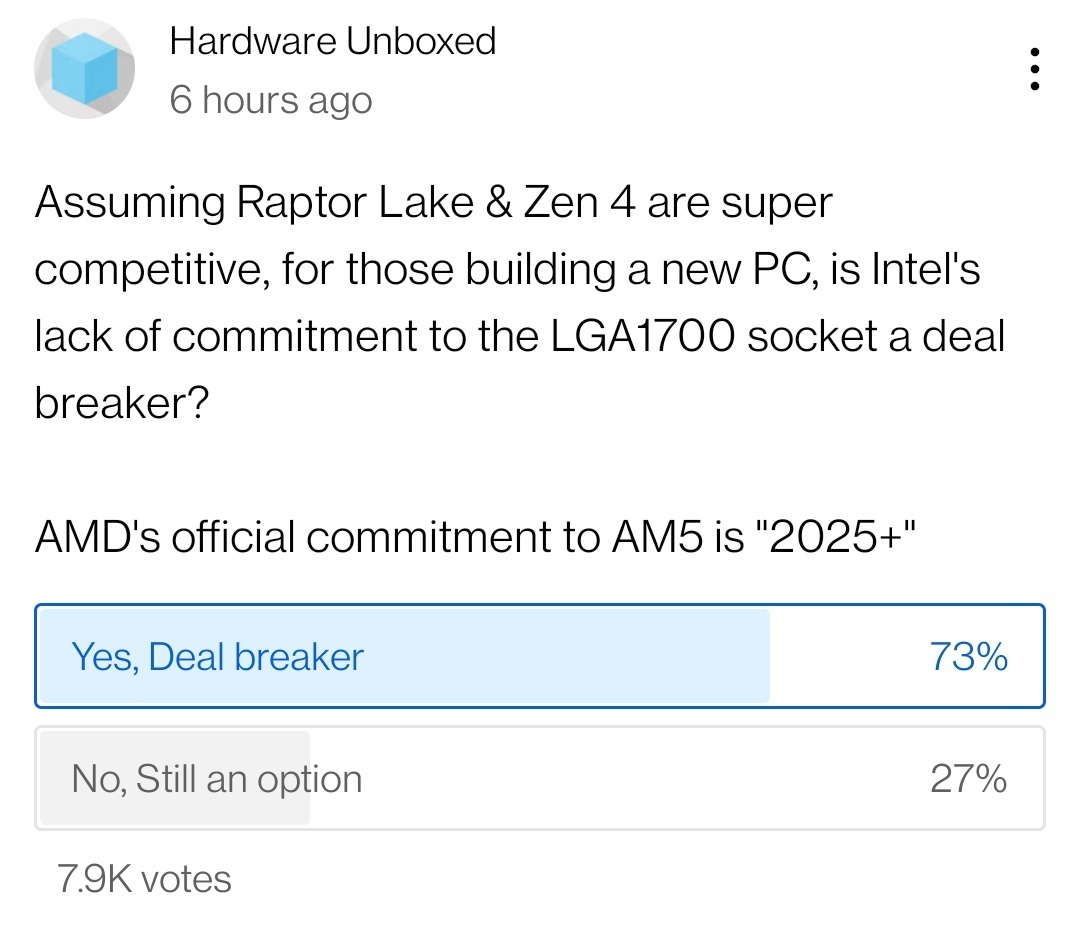Click the empty area right of the No bar
1080x931 pixels.
tap(620, 778)
